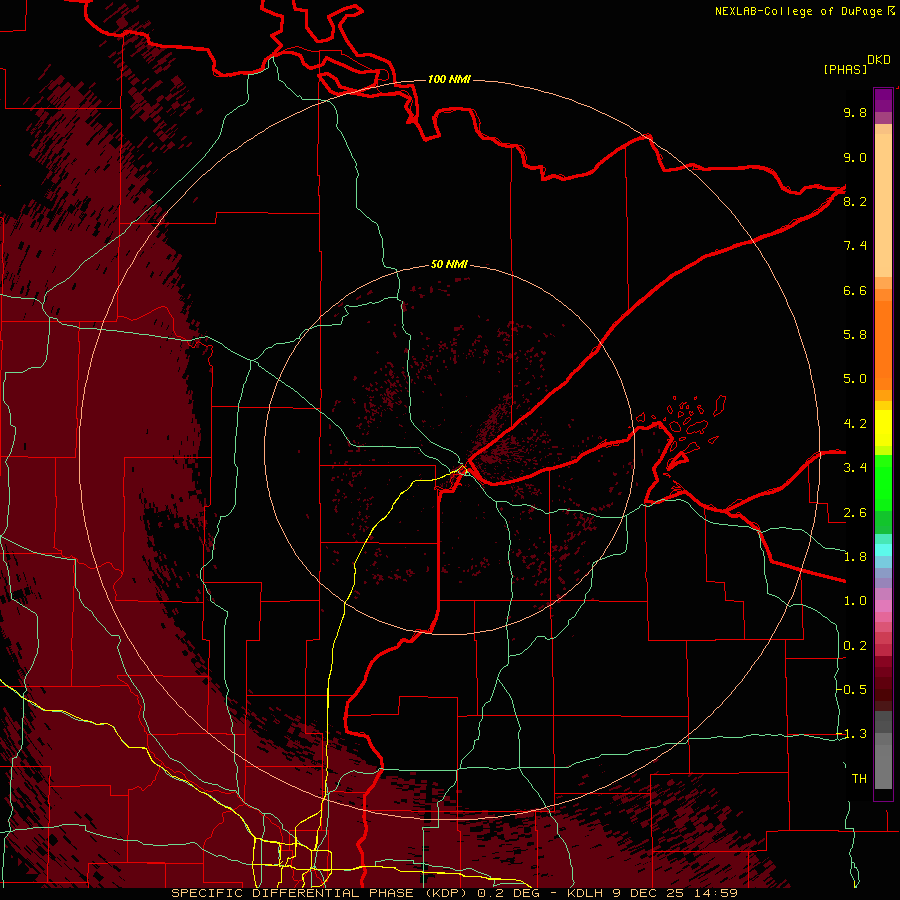Pick the light peach segment of color bar
This screenshot has width=900, height=900.
coord(883,205)
